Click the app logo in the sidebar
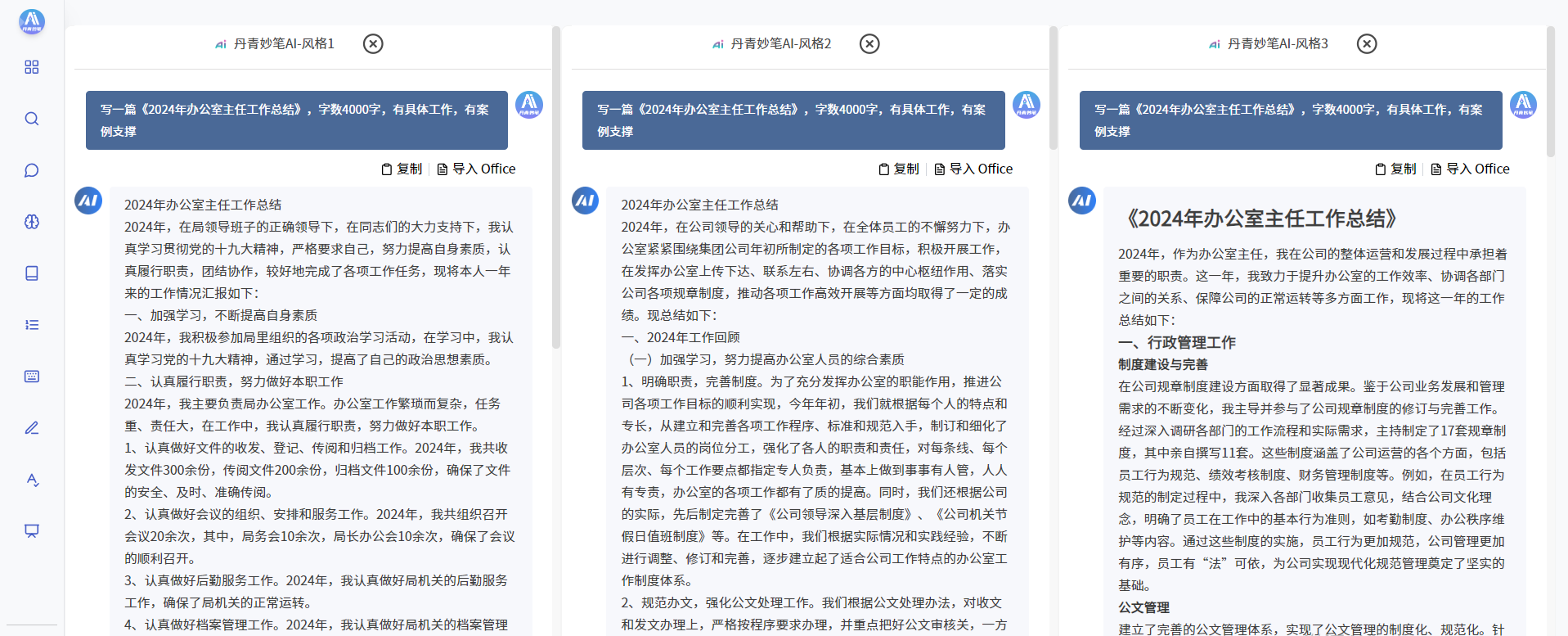1568x636 pixels. [32, 21]
